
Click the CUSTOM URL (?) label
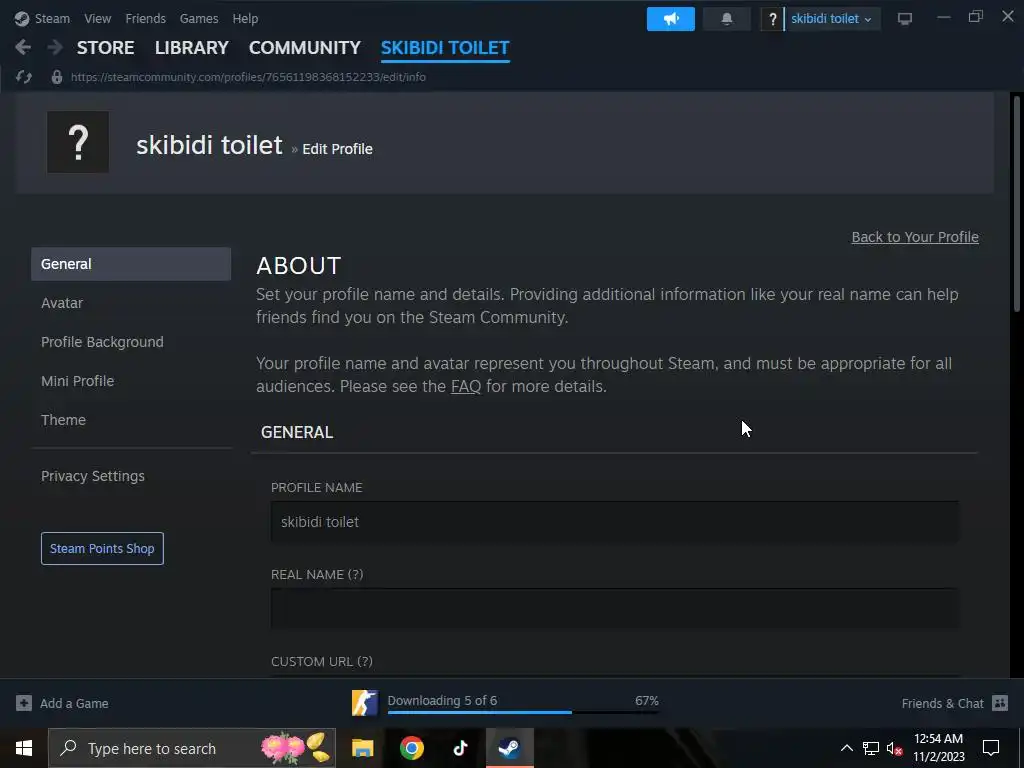[322, 662]
